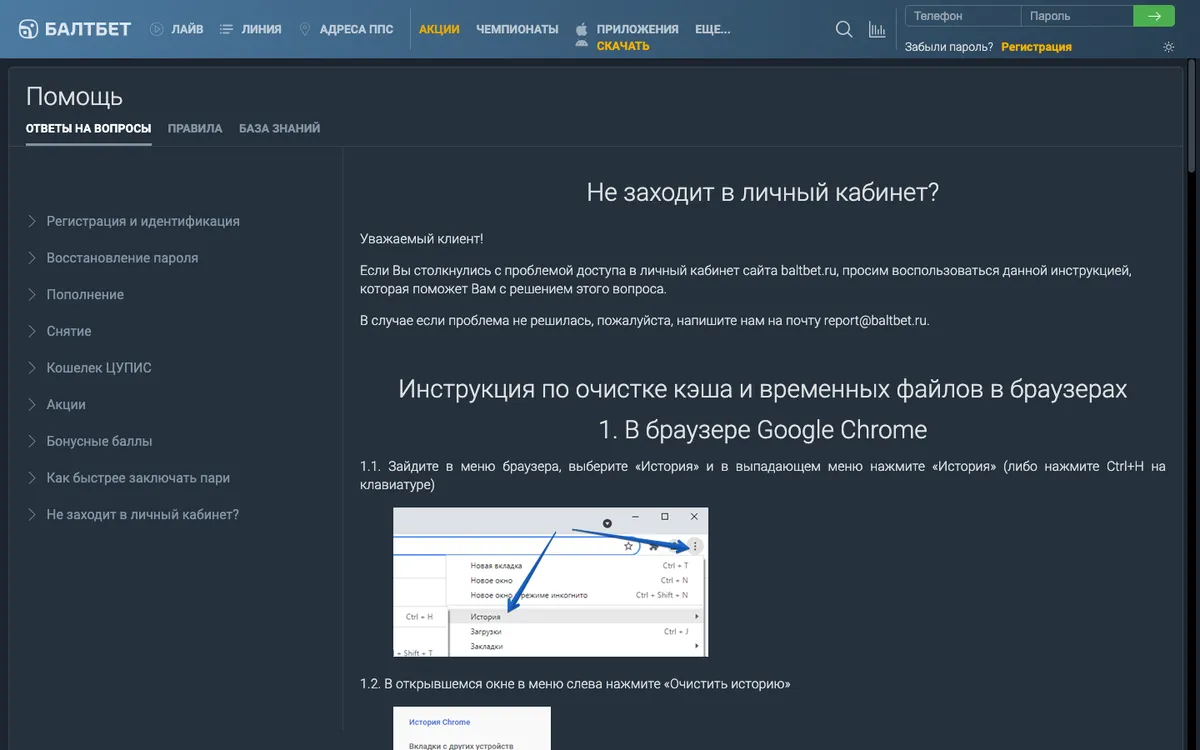Click the Android app icon
The height and width of the screenshot is (750, 1200).
(x=582, y=44)
